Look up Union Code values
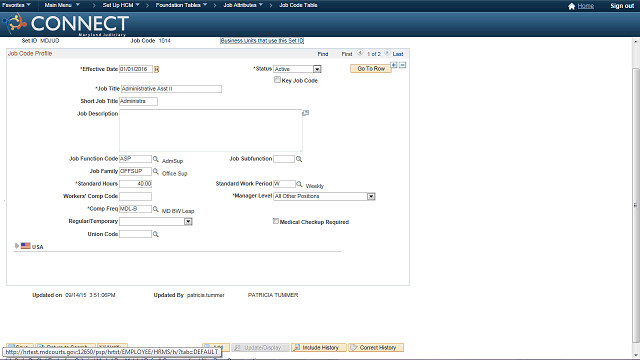 pyautogui.click(x=156, y=234)
